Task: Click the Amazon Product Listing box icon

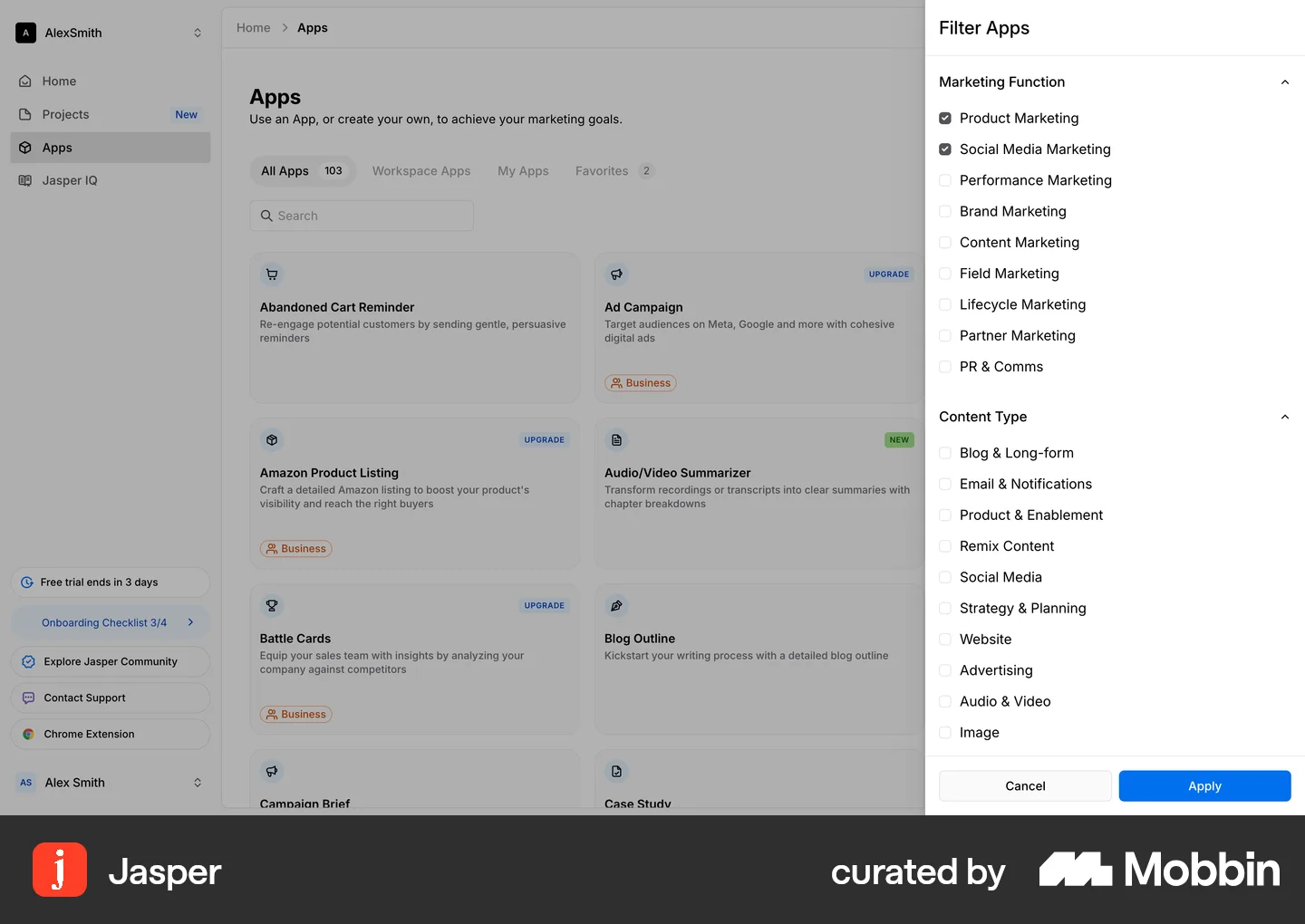Action: point(272,440)
